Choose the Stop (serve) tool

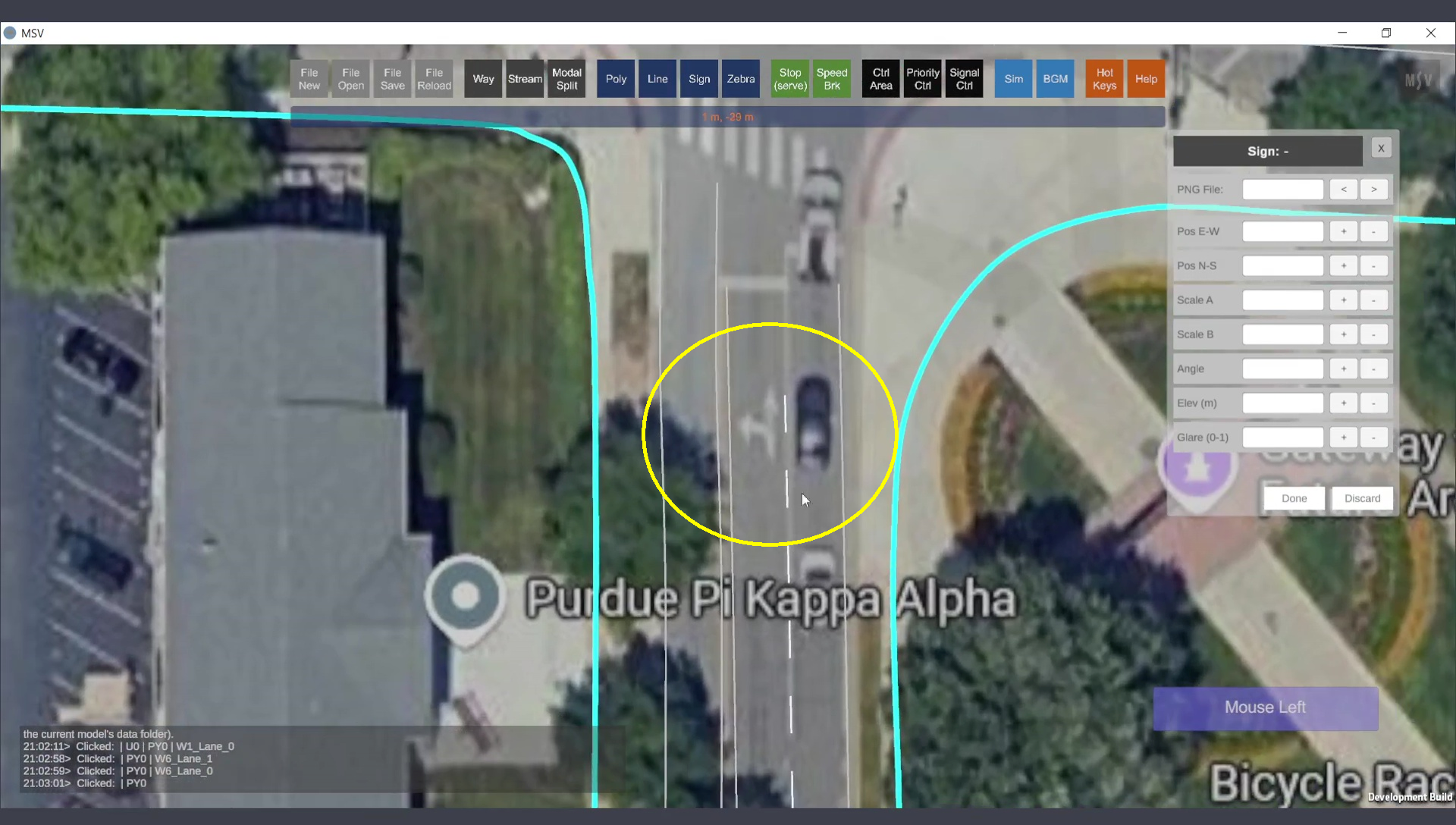pos(790,79)
